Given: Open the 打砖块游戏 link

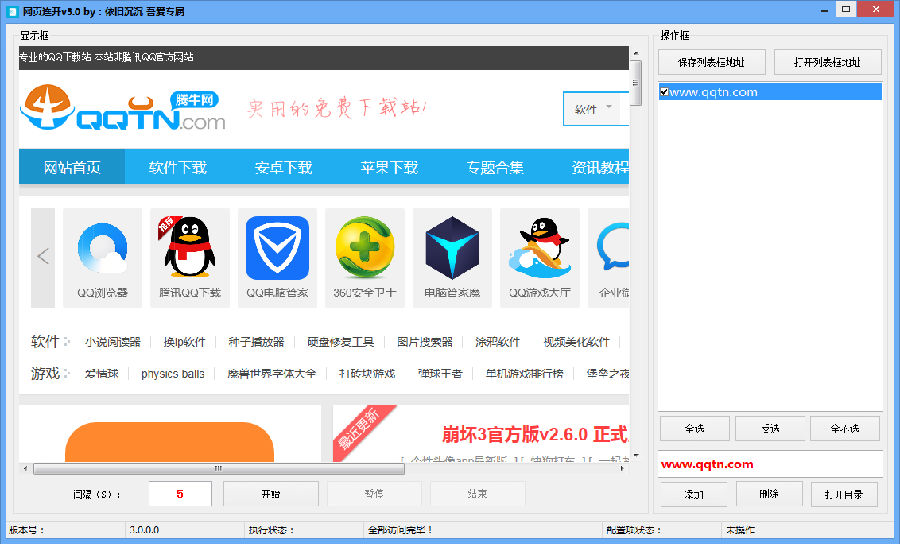Looking at the screenshot, I should point(367,374).
